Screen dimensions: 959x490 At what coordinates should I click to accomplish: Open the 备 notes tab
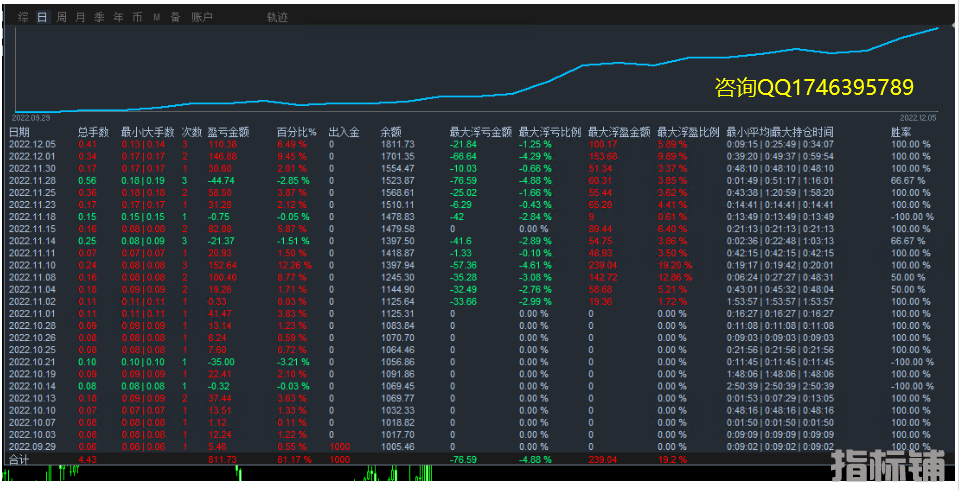point(175,17)
